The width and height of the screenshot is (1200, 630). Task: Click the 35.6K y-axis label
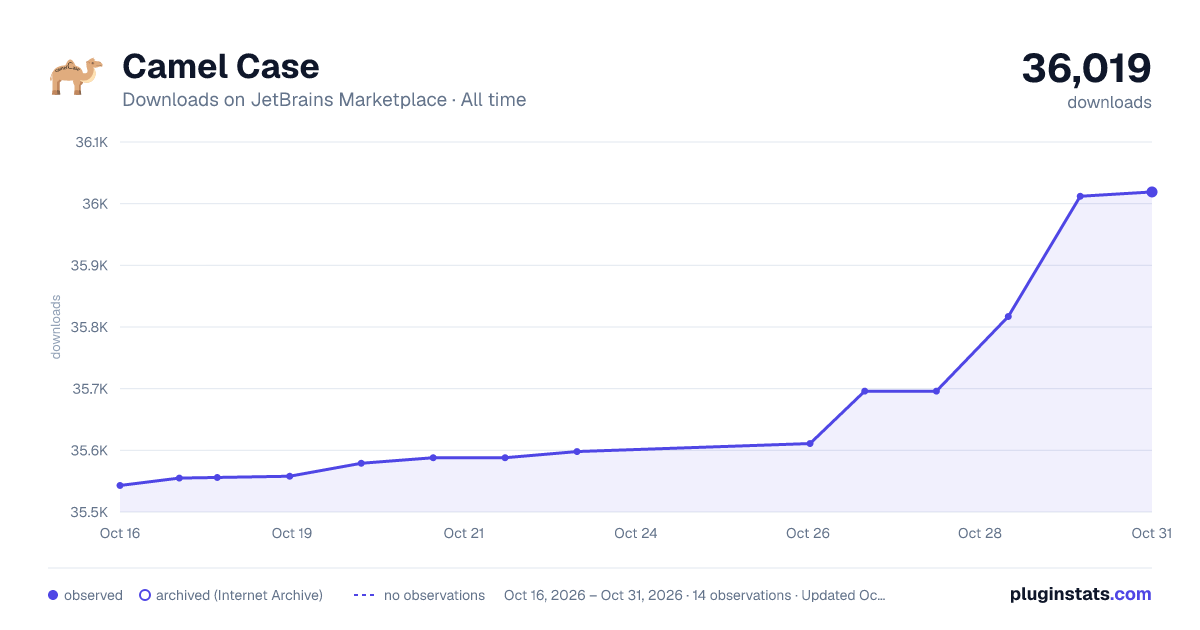pyautogui.click(x=89, y=451)
